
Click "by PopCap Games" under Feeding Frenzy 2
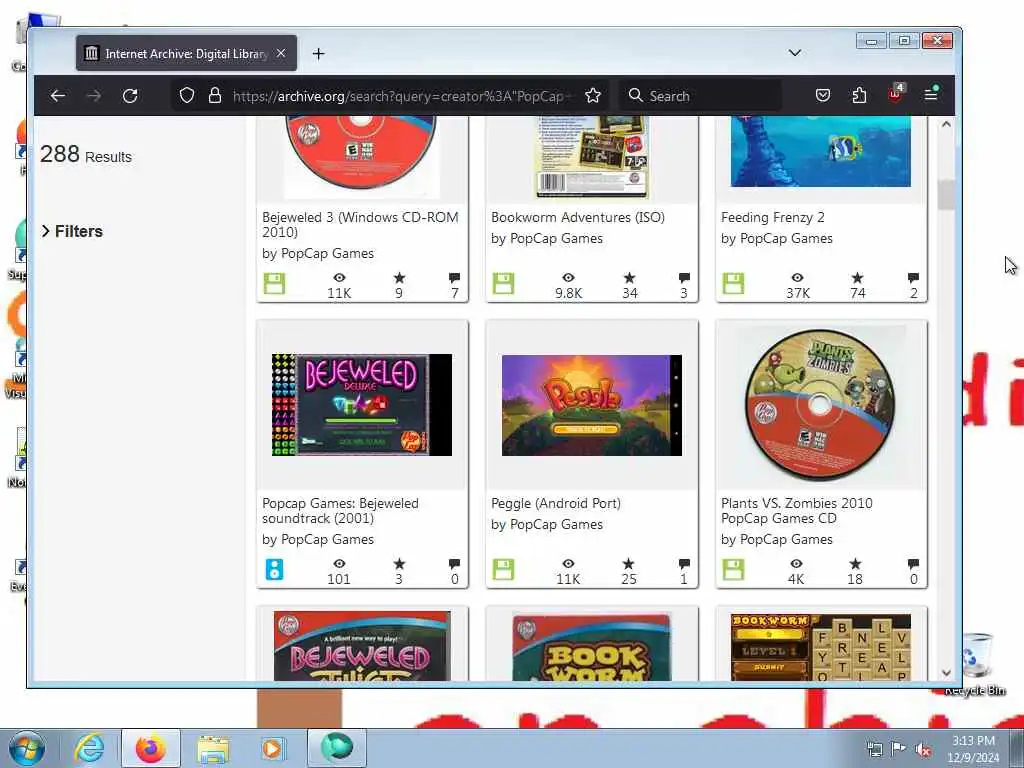tap(776, 239)
